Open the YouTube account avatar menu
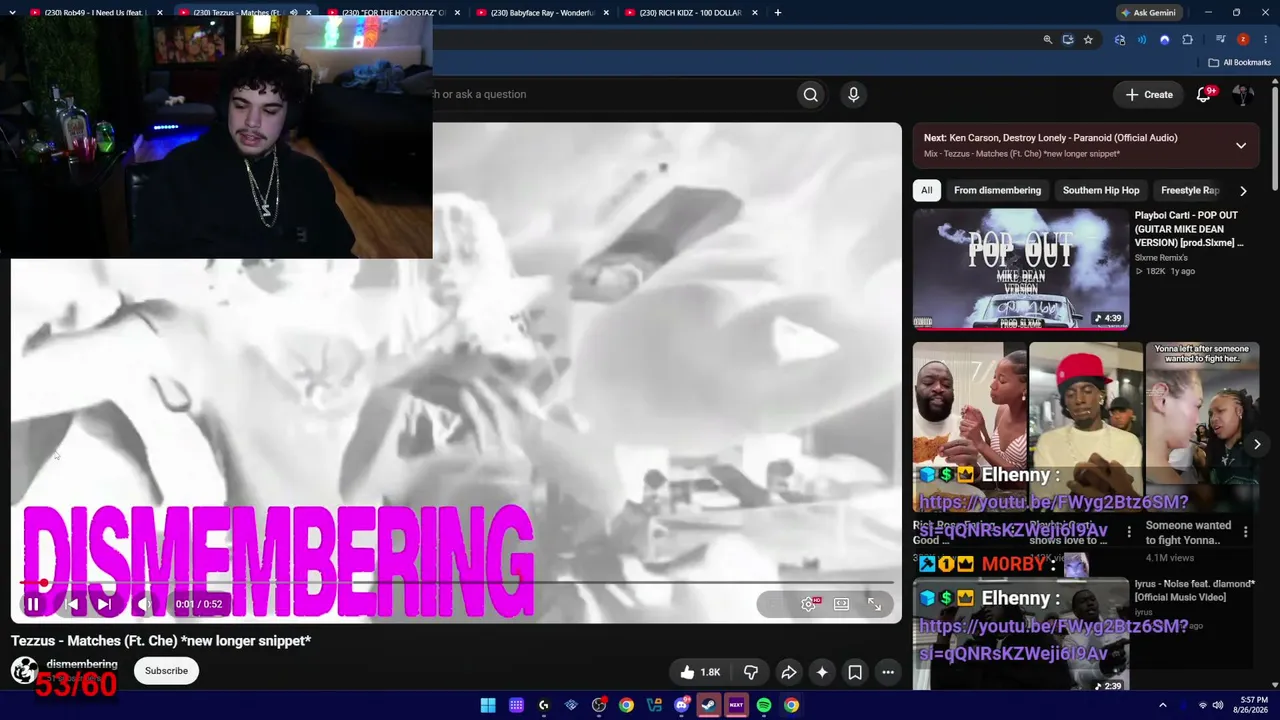 click(1243, 94)
